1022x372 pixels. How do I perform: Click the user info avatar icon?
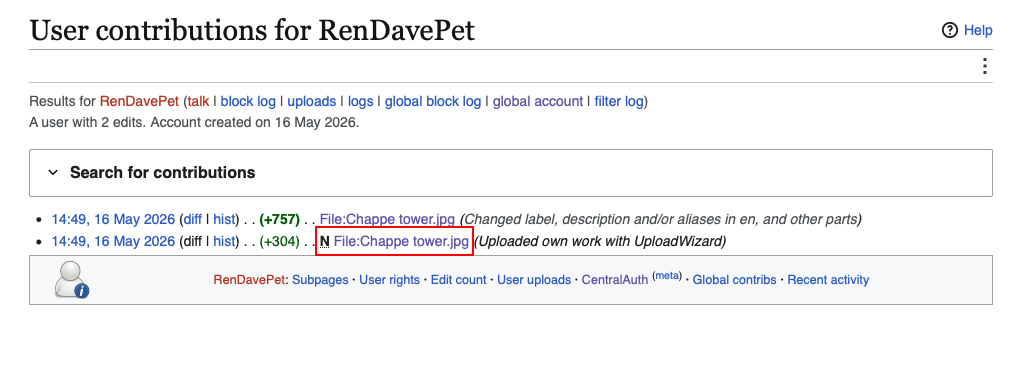pyautogui.click(x=71, y=279)
